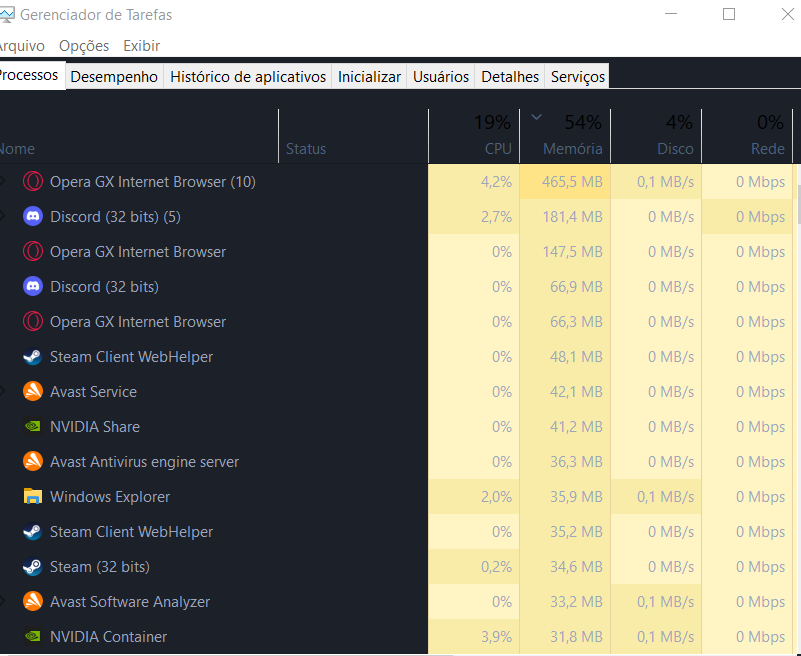Screen dimensions: 801x656
Task: Click the 181,4 MB memory cell
Action: point(565,217)
